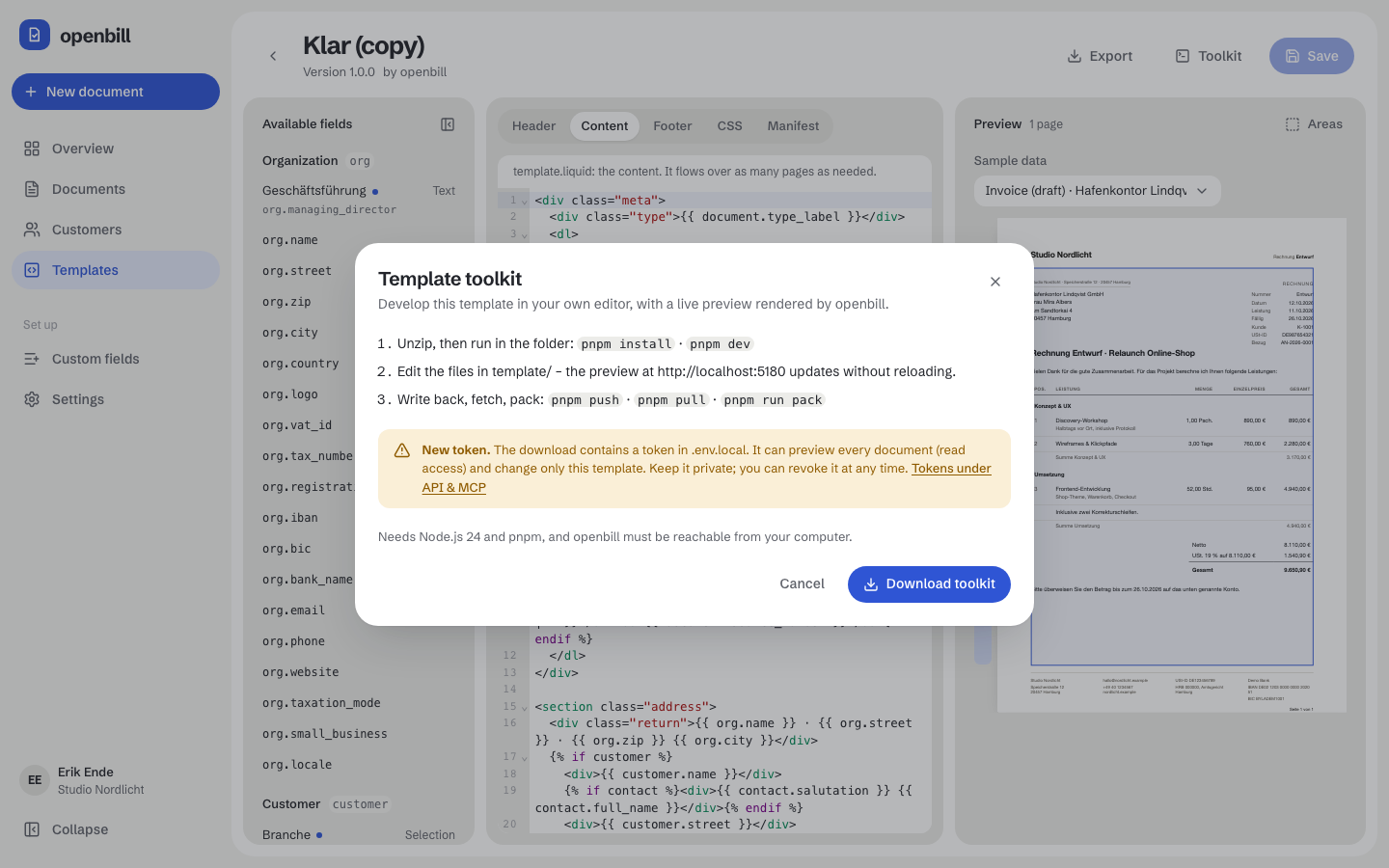
Task: Click the openbill logo icon
Action: tap(35, 35)
